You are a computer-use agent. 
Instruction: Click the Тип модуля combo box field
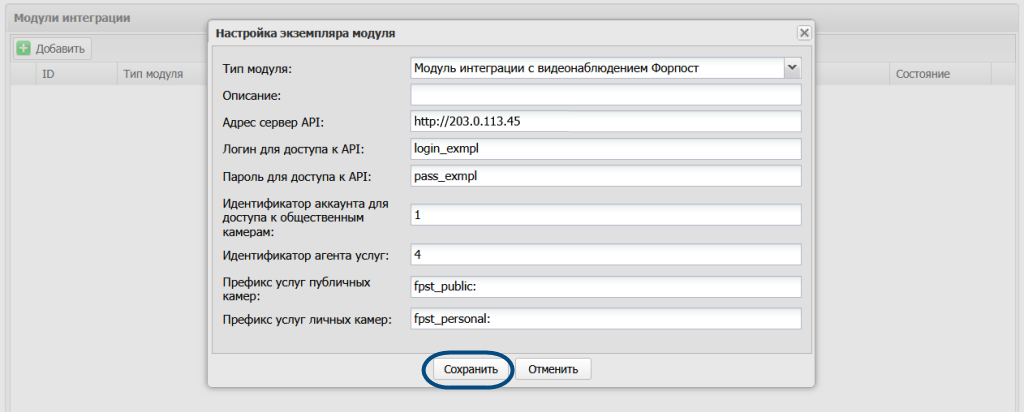598,67
